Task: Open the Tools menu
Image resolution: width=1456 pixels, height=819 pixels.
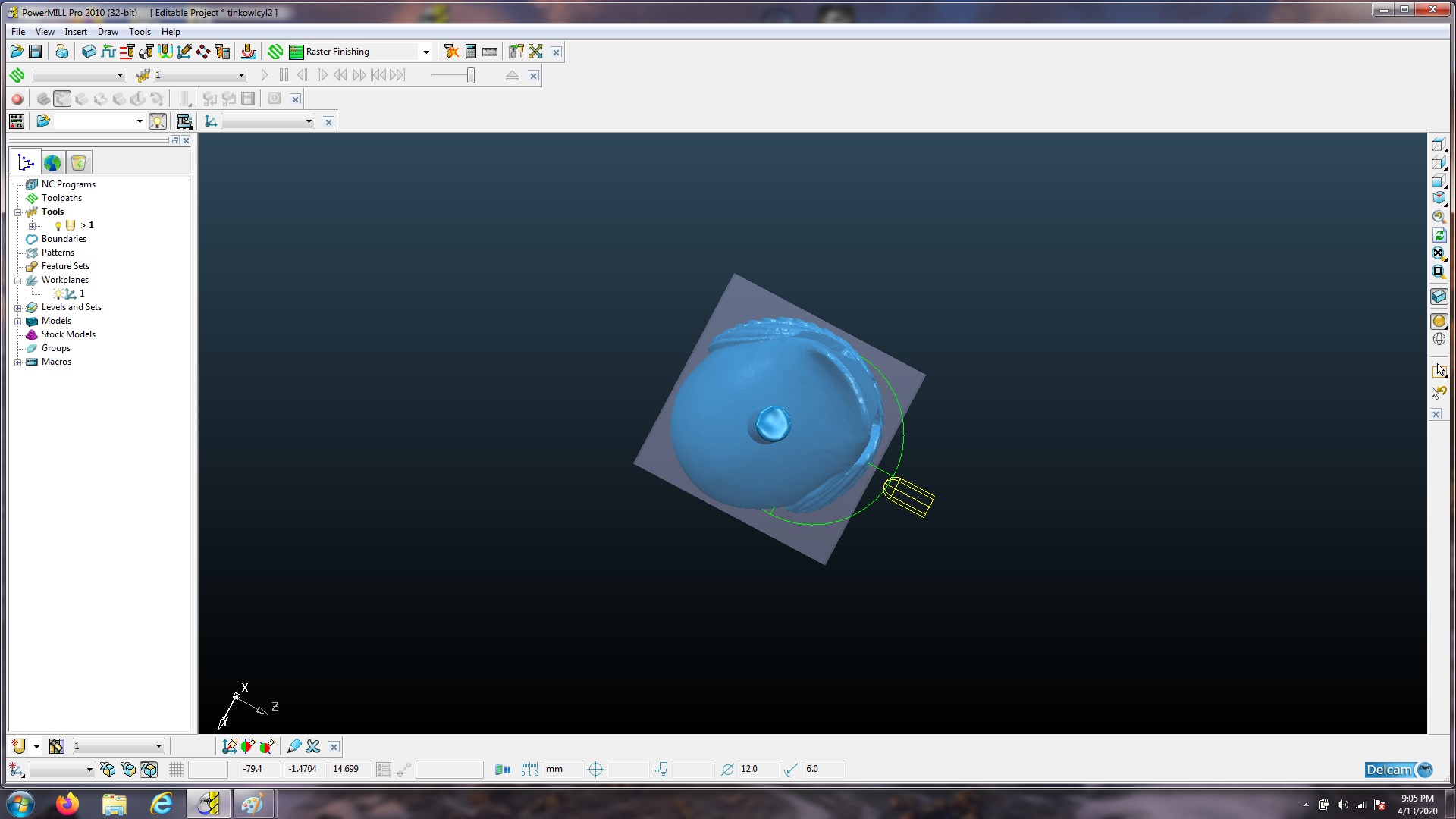Action: (x=140, y=32)
